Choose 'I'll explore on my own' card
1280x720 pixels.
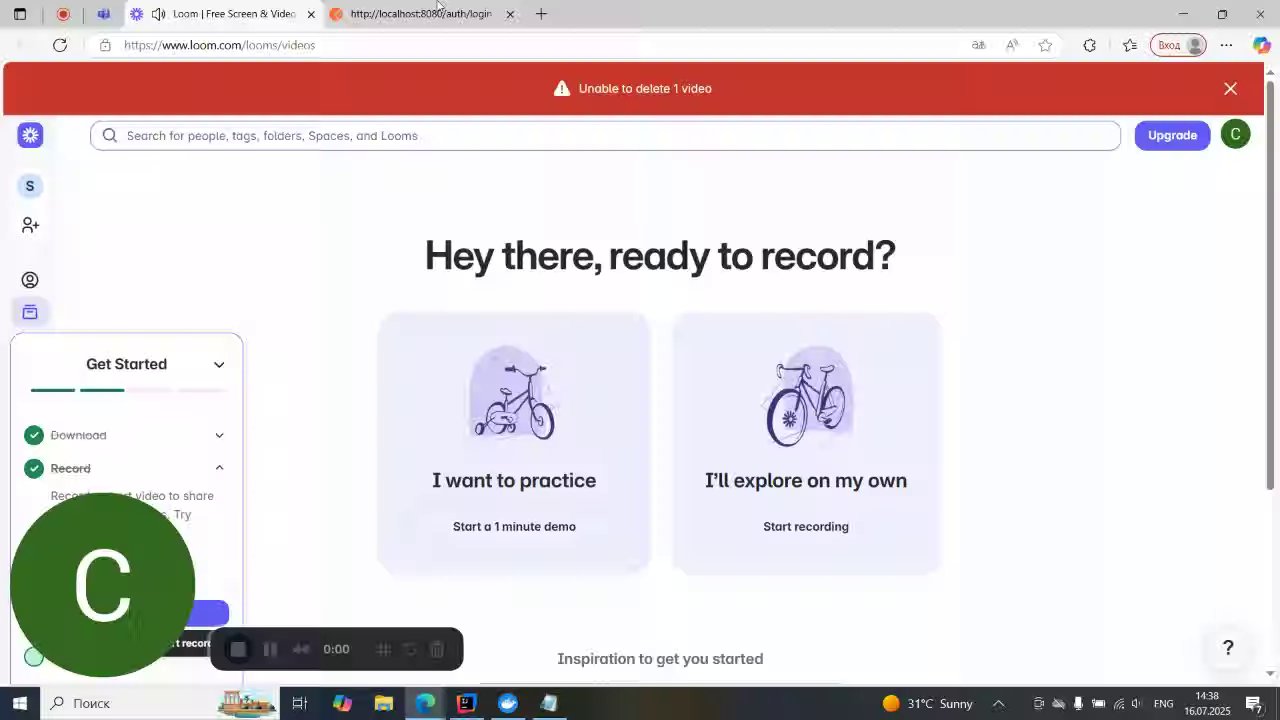point(806,443)
